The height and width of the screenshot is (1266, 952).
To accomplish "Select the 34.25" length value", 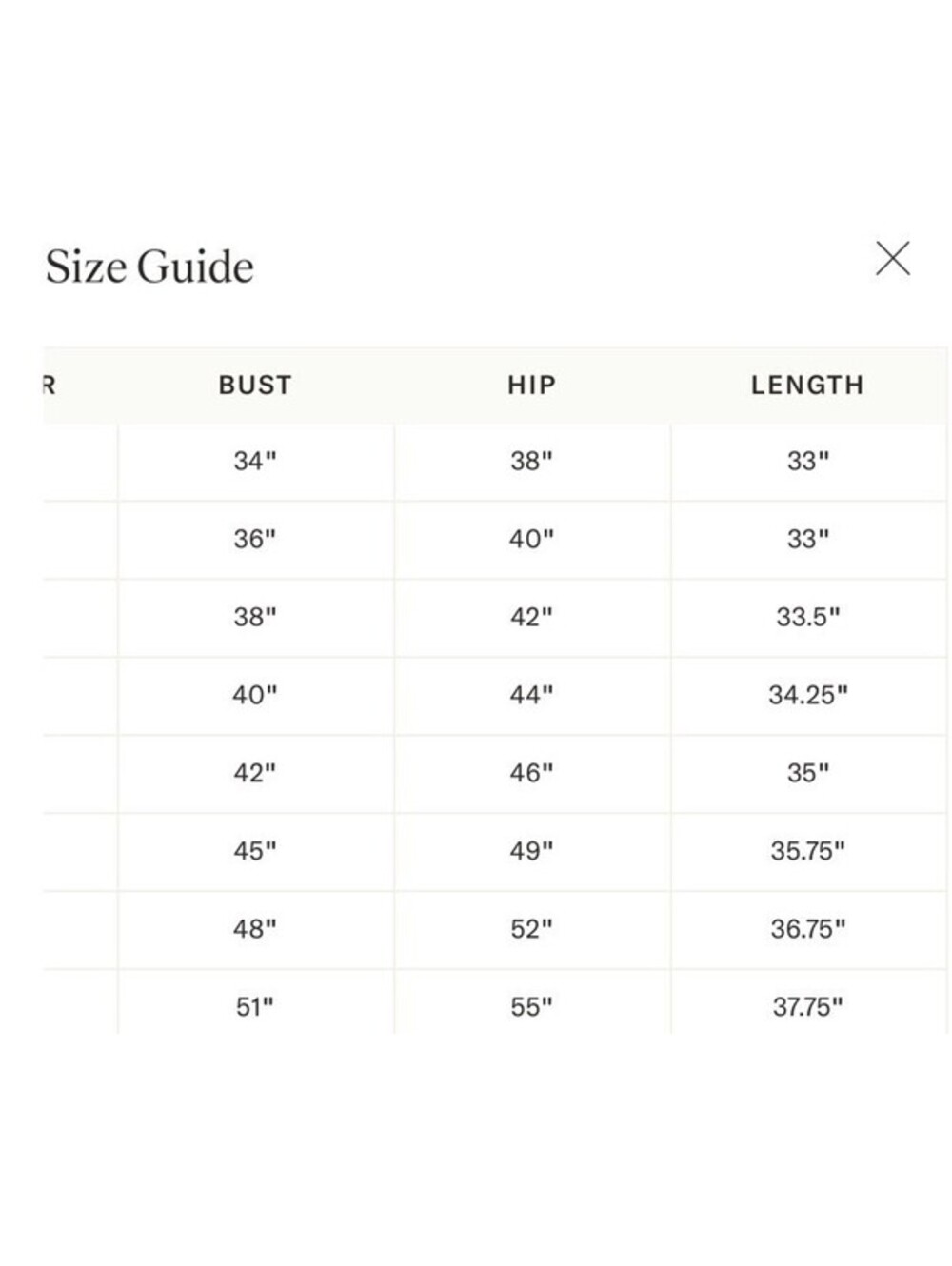I will 807,695.
